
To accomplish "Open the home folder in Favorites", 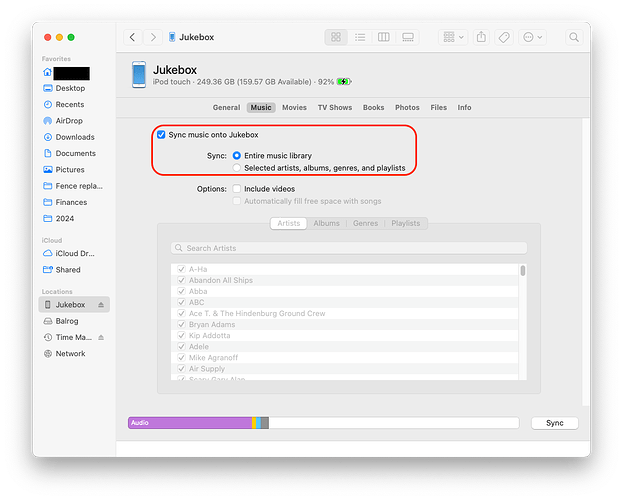I will [66, 73].
